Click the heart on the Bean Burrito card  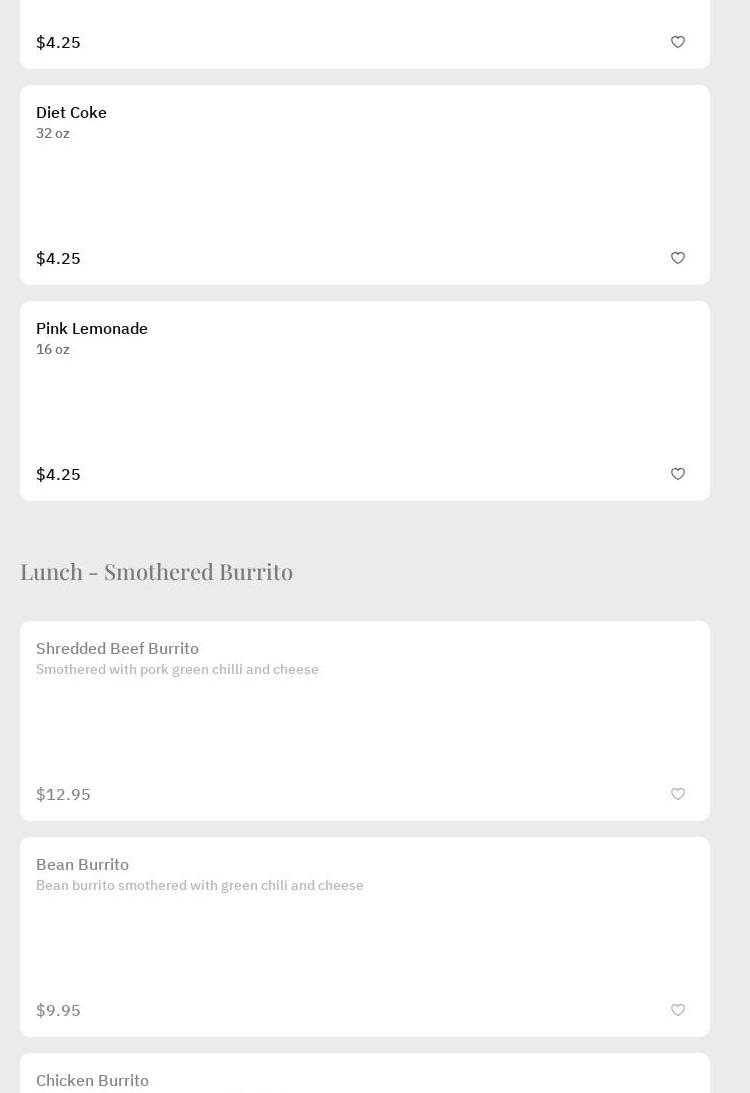click(678, 1010)
